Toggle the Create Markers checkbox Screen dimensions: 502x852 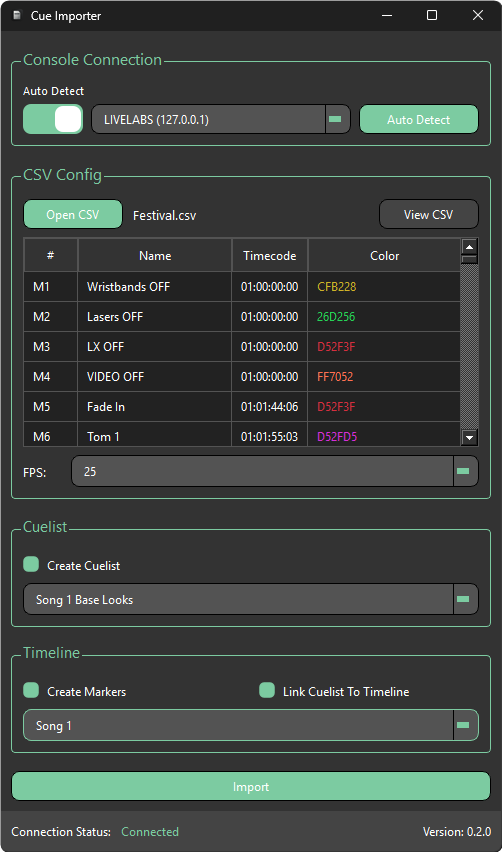click(31, 691)
